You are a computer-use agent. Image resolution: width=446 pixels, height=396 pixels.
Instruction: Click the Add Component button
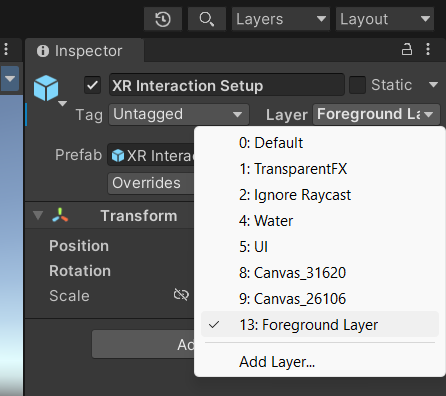pos(143,344)
